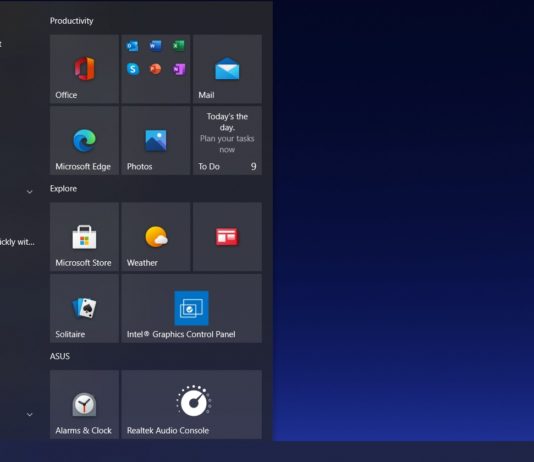534x462 pixels.
Task: Select the ASUS group header
Action: coord(60,356)
